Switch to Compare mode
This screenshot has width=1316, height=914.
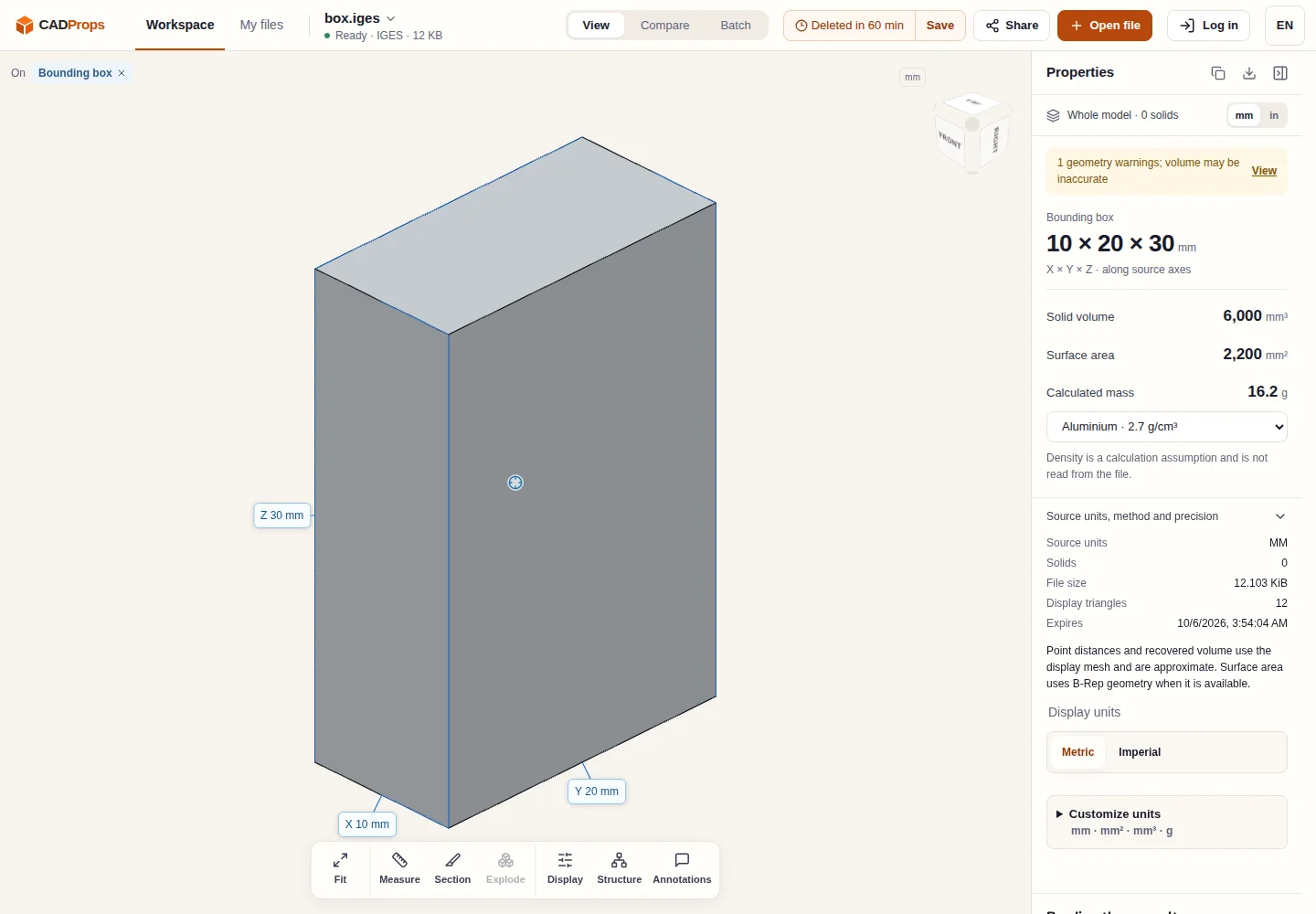click(x=664, y=26)
